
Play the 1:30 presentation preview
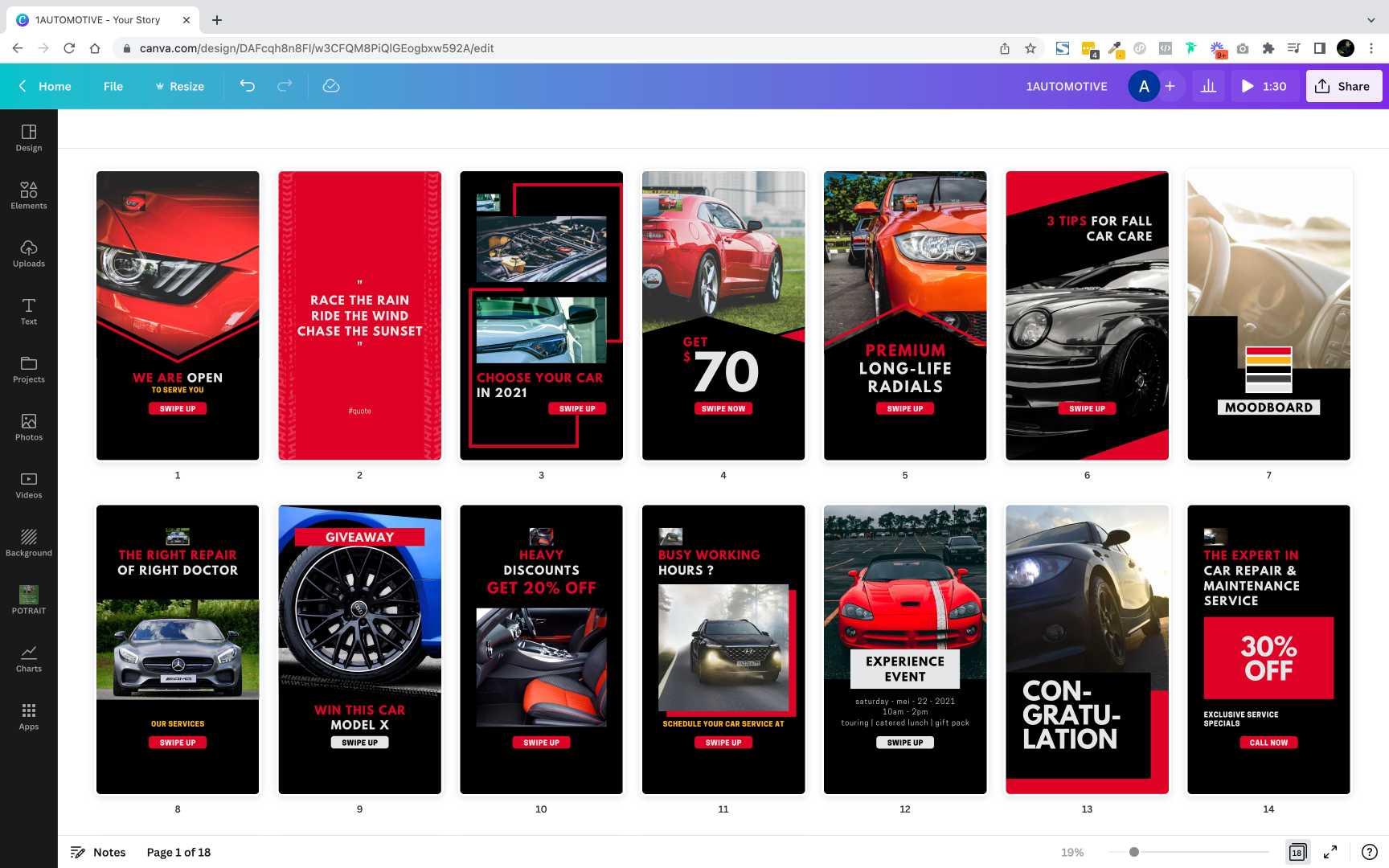click(1264, 86)
